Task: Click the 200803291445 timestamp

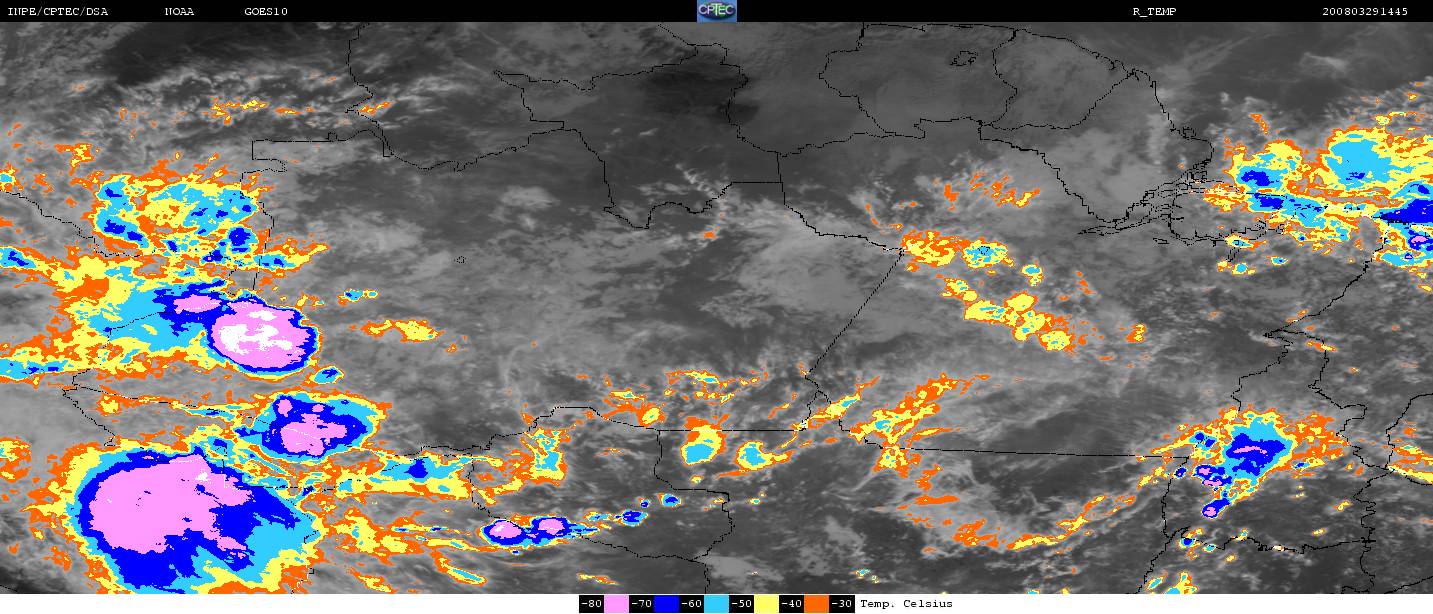Action: [x=1365, y=12]
